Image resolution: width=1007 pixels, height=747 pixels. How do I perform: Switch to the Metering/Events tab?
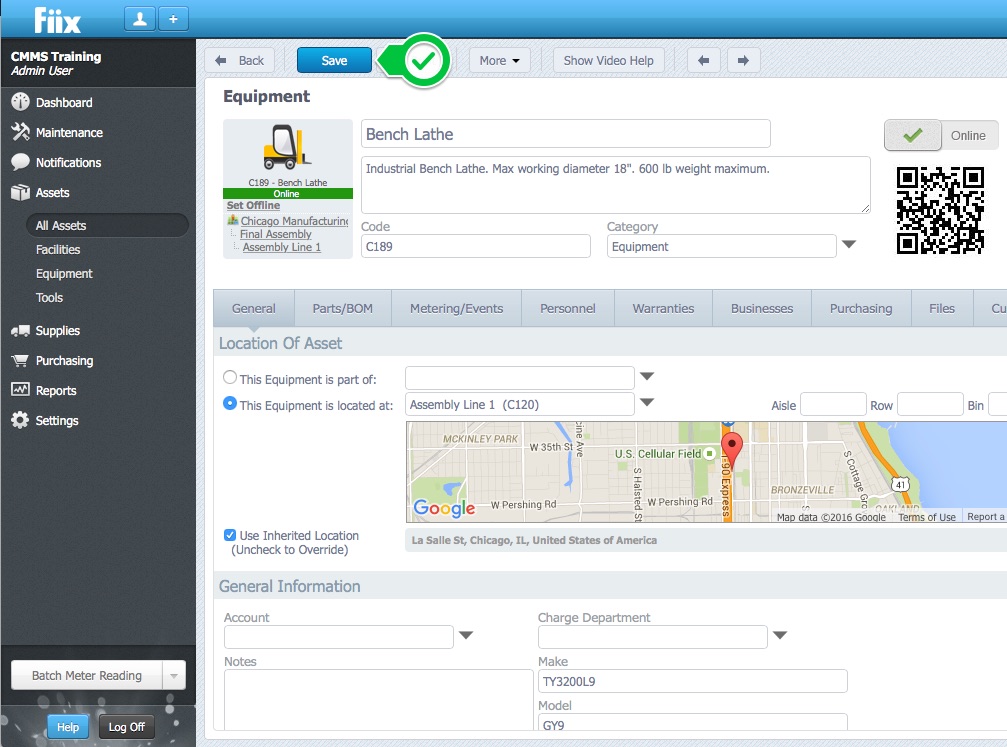[456, 309]
